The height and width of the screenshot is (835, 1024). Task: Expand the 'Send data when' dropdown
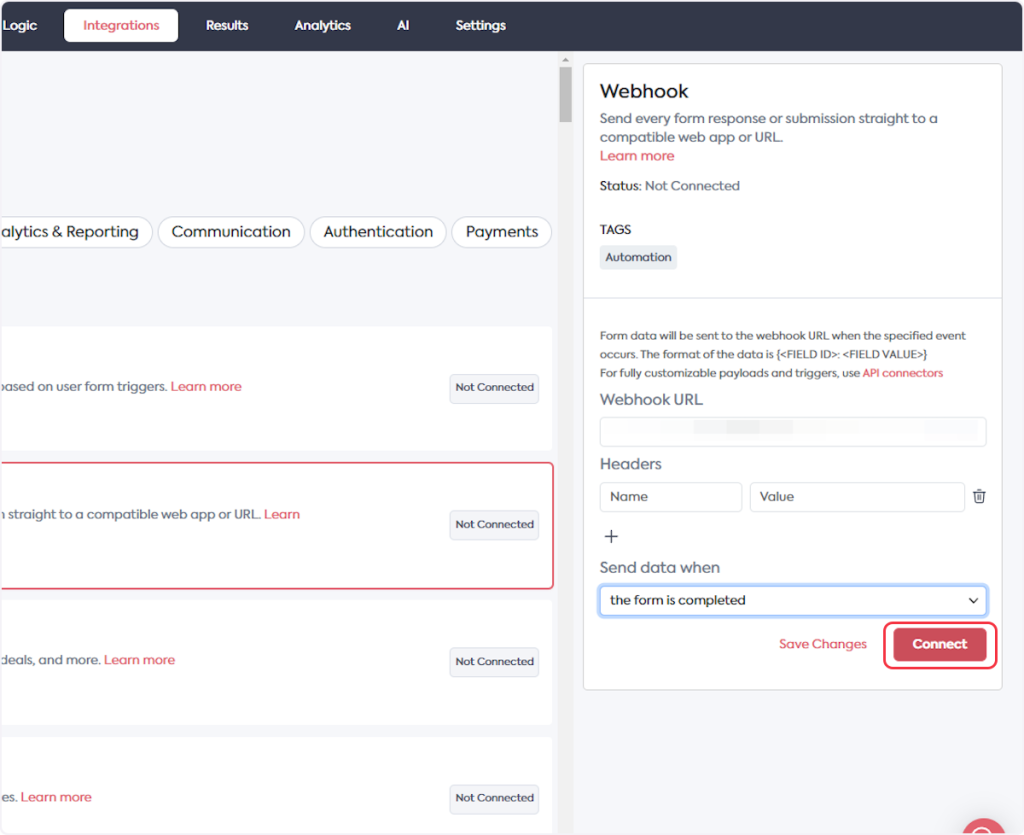792,600
